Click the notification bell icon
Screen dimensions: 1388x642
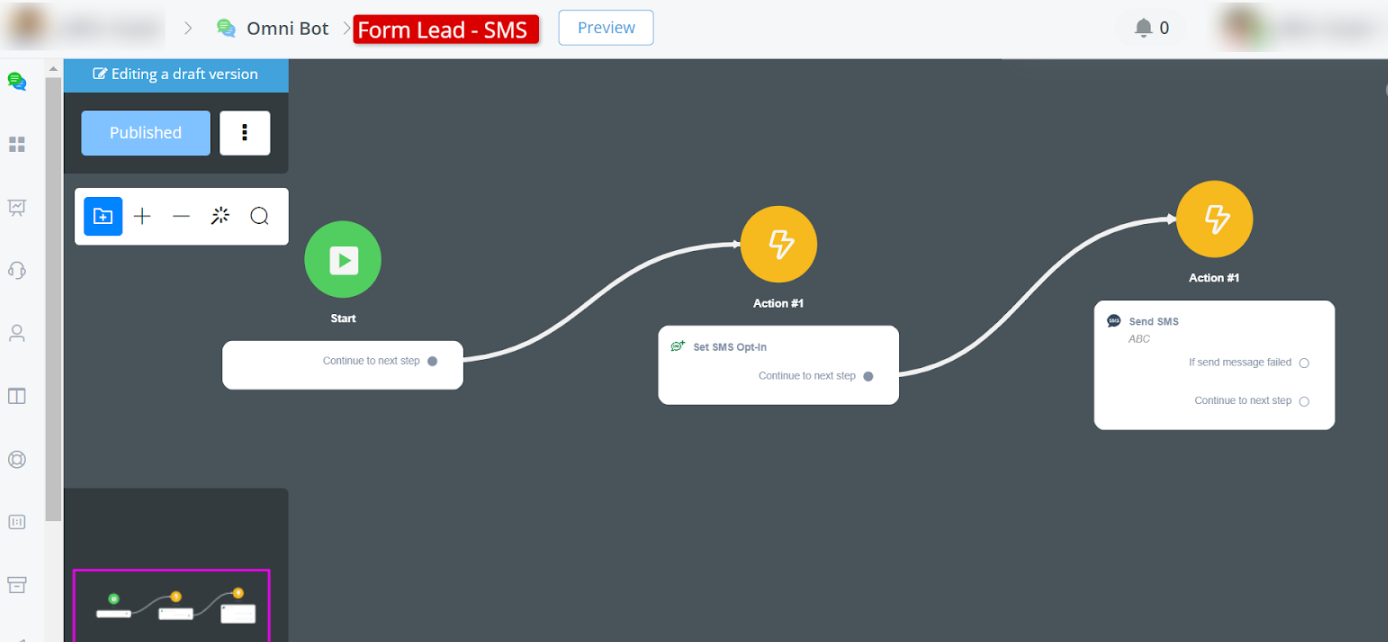[1144, 28]
